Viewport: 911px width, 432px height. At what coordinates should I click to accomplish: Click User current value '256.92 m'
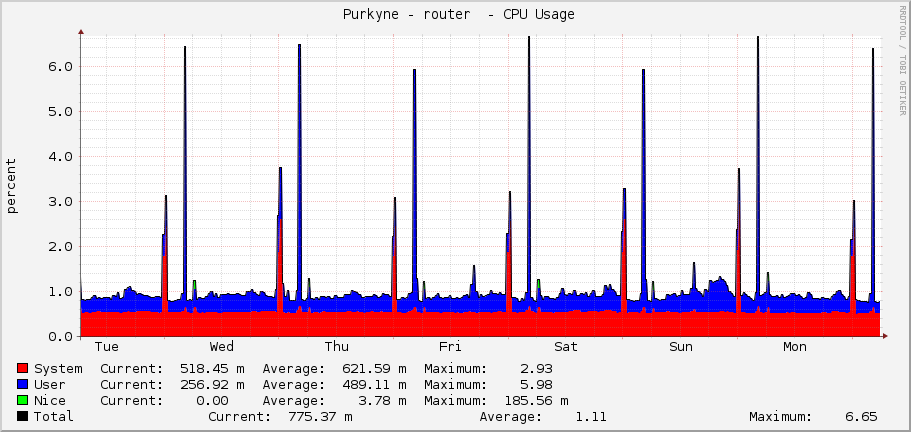pos(212,384)
